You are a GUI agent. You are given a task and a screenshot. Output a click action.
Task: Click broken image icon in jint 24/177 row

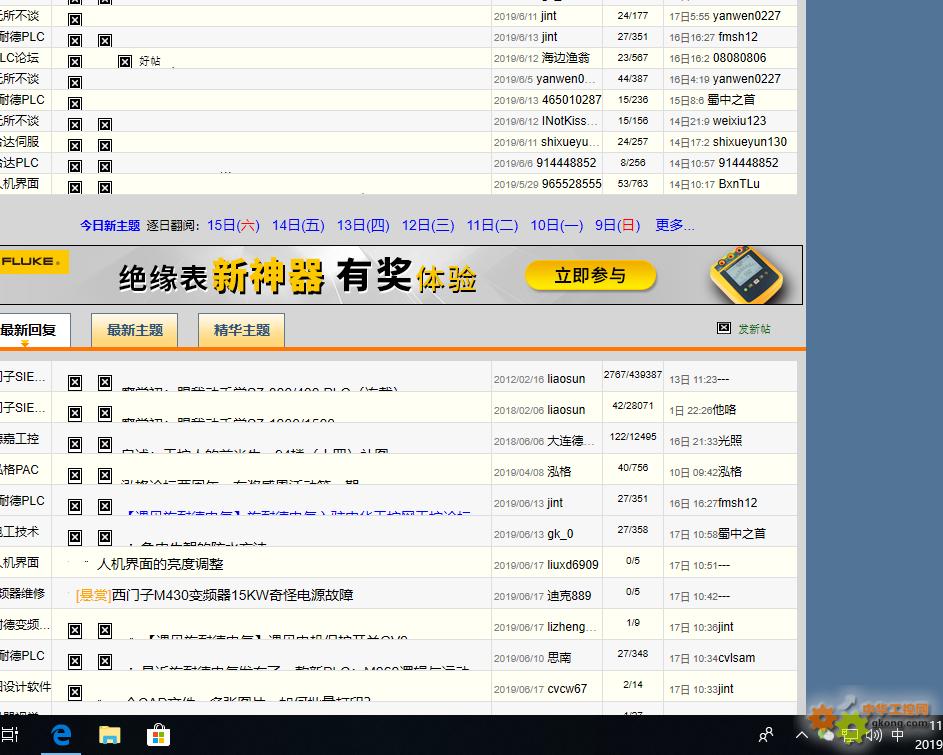click(x=75, y=20)
